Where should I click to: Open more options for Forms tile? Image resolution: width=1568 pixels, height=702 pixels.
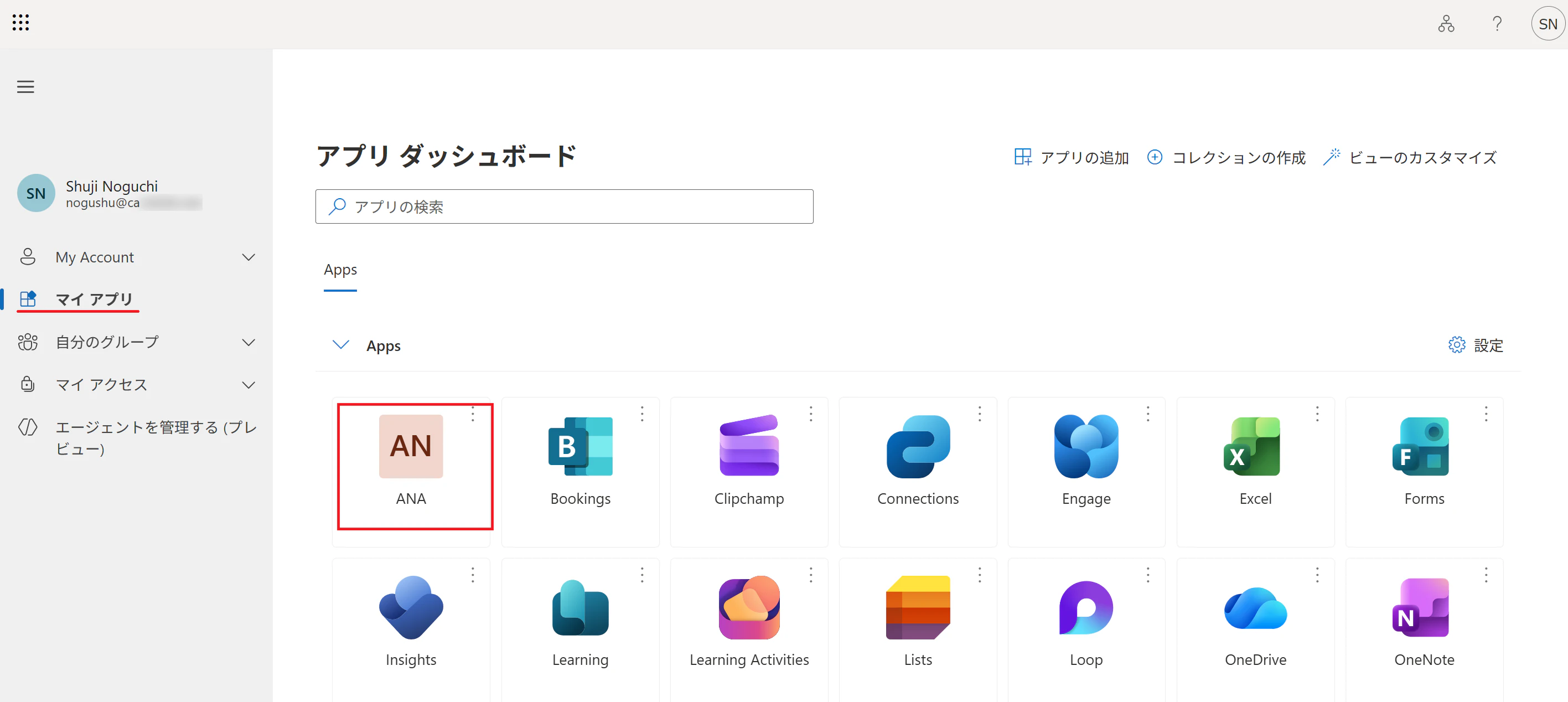1485,414
